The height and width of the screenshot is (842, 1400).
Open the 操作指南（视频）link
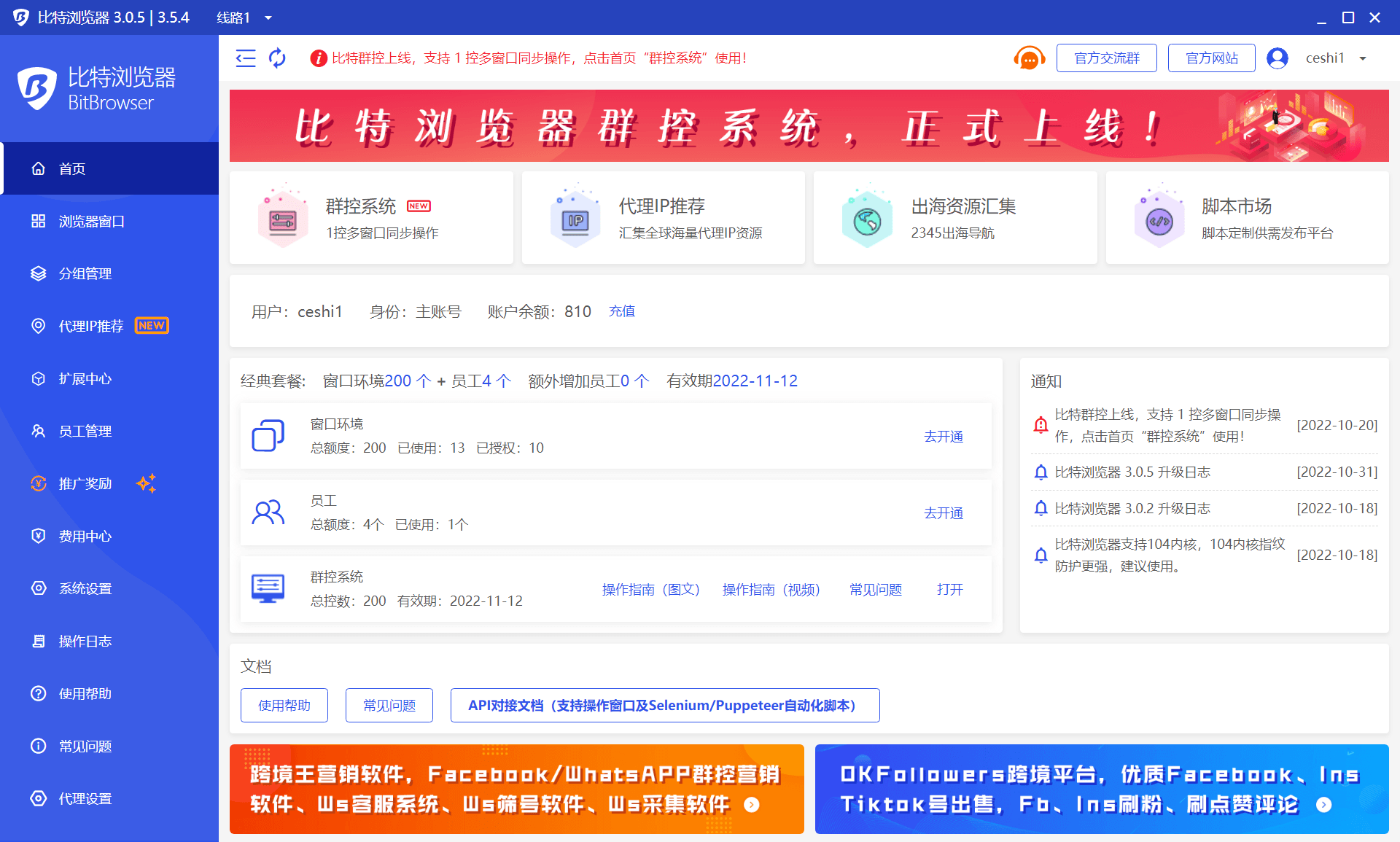click(x=771, y=589)
